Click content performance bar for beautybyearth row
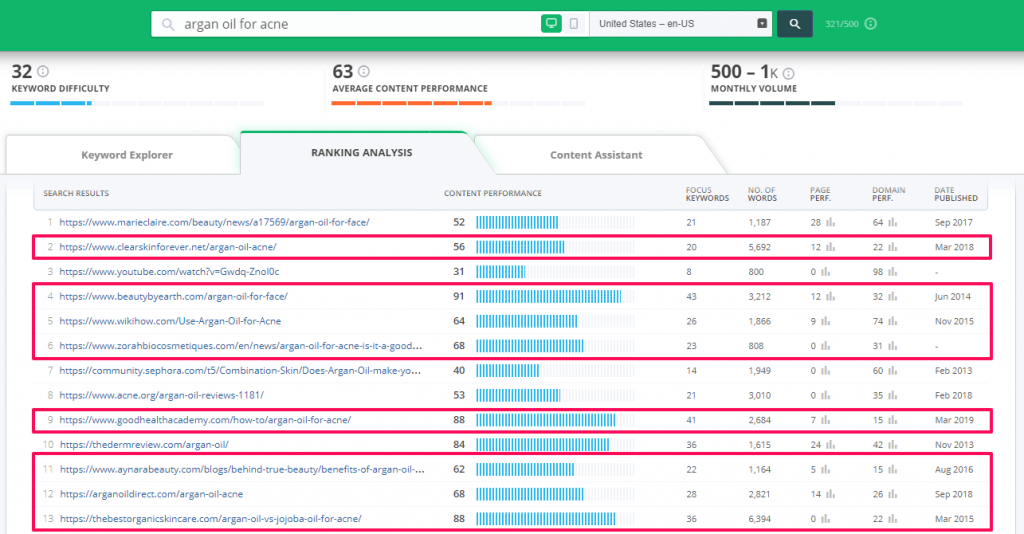 click(555, 296)
